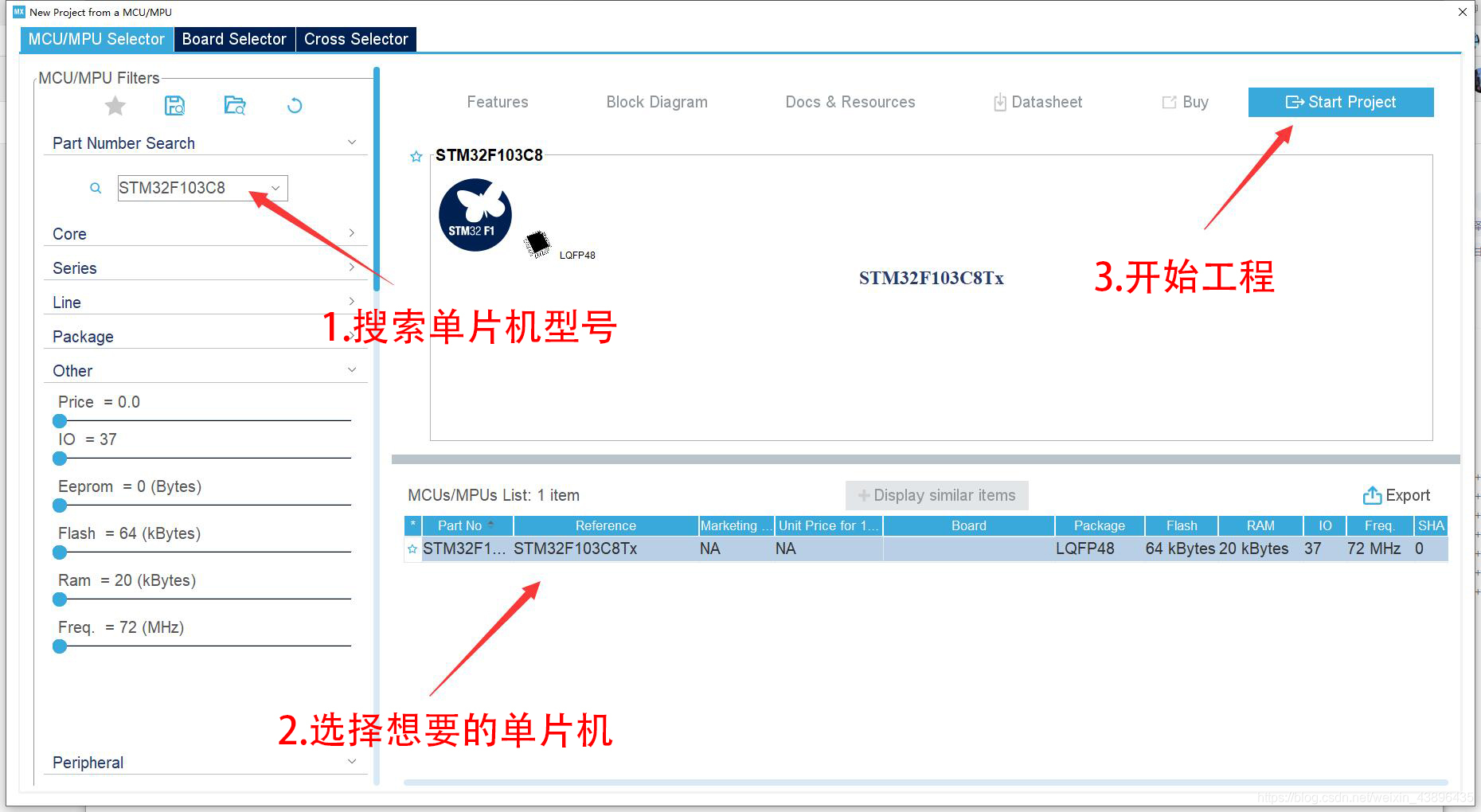Sort list by Reference column

coord(606,525)
